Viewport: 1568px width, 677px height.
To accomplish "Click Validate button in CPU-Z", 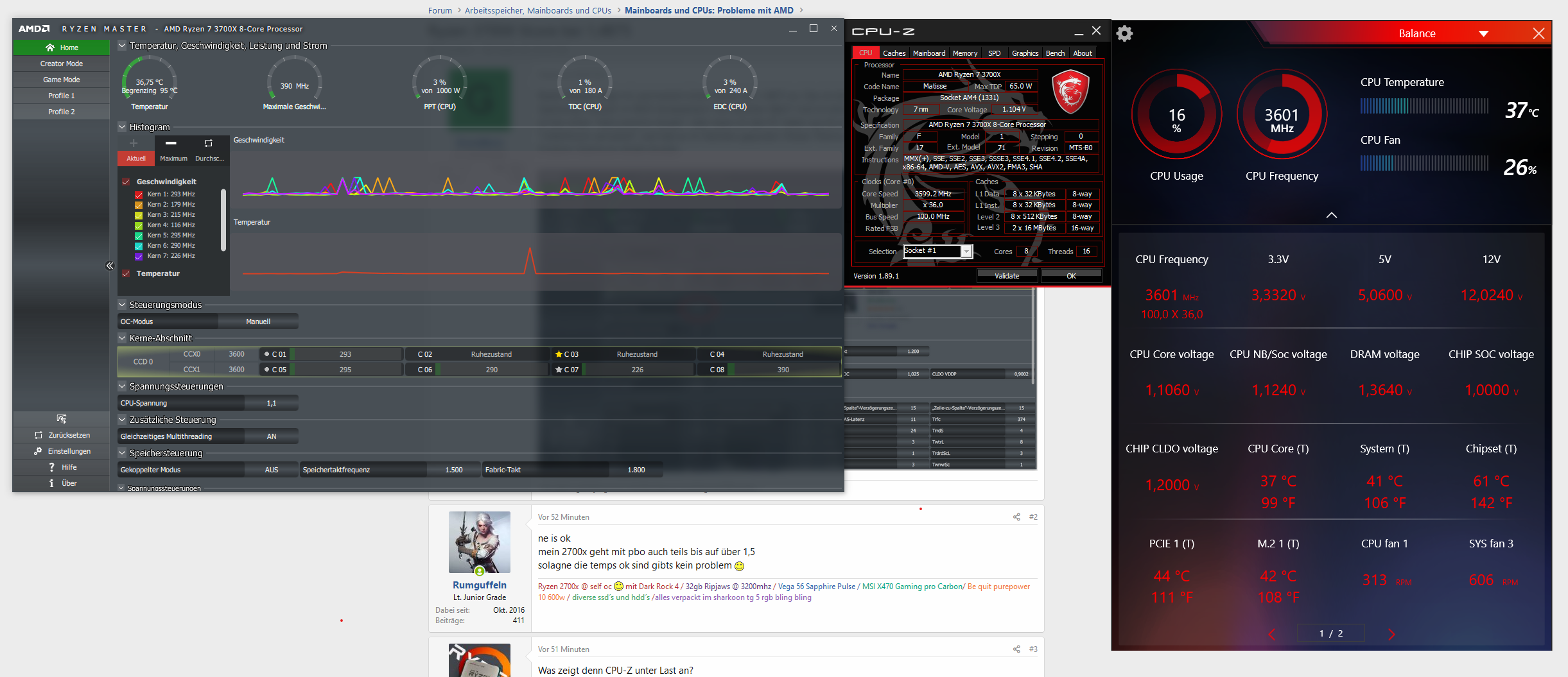I will click(x=1007, y=276).
